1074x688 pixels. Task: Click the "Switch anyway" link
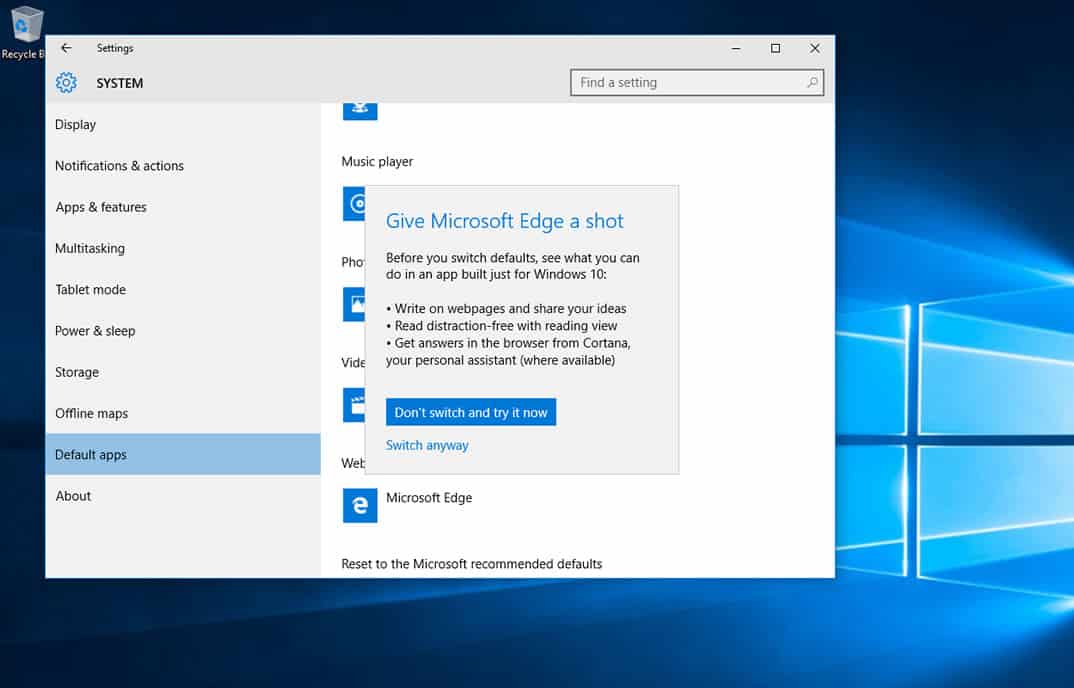pos(427,445)
